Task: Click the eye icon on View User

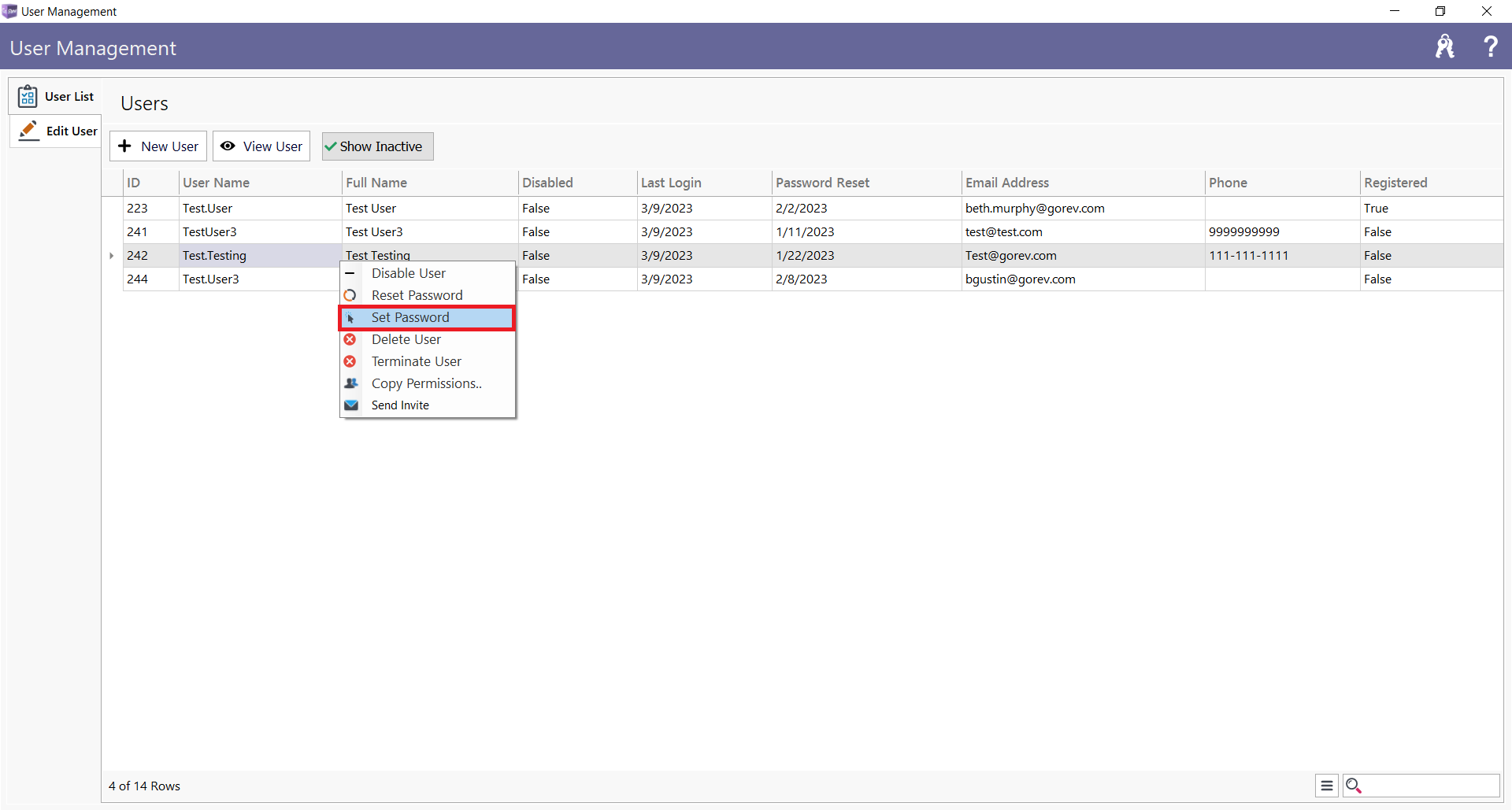Action: [x=228, y=146]
